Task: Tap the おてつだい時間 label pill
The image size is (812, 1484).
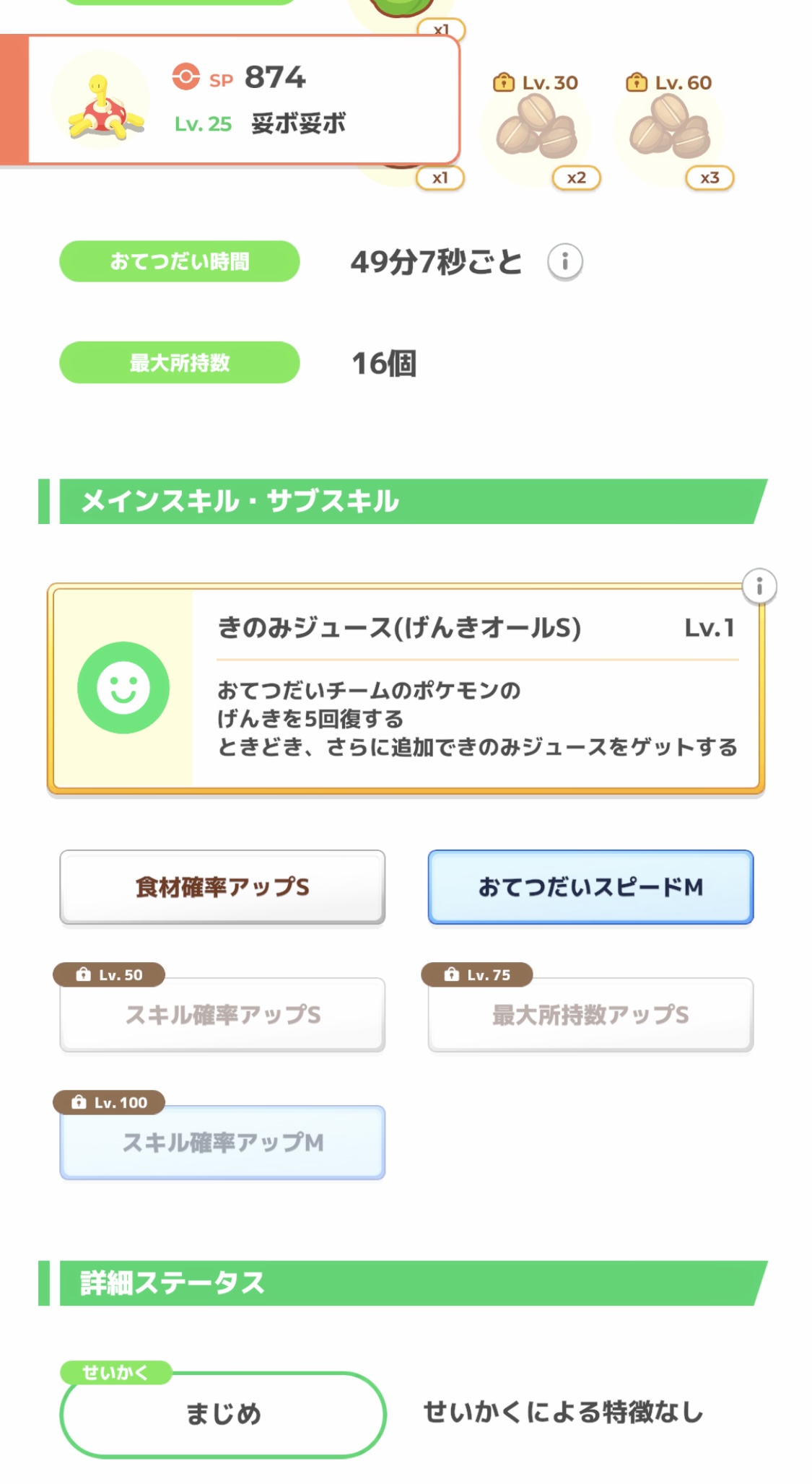Action: (x=179, y=261)
